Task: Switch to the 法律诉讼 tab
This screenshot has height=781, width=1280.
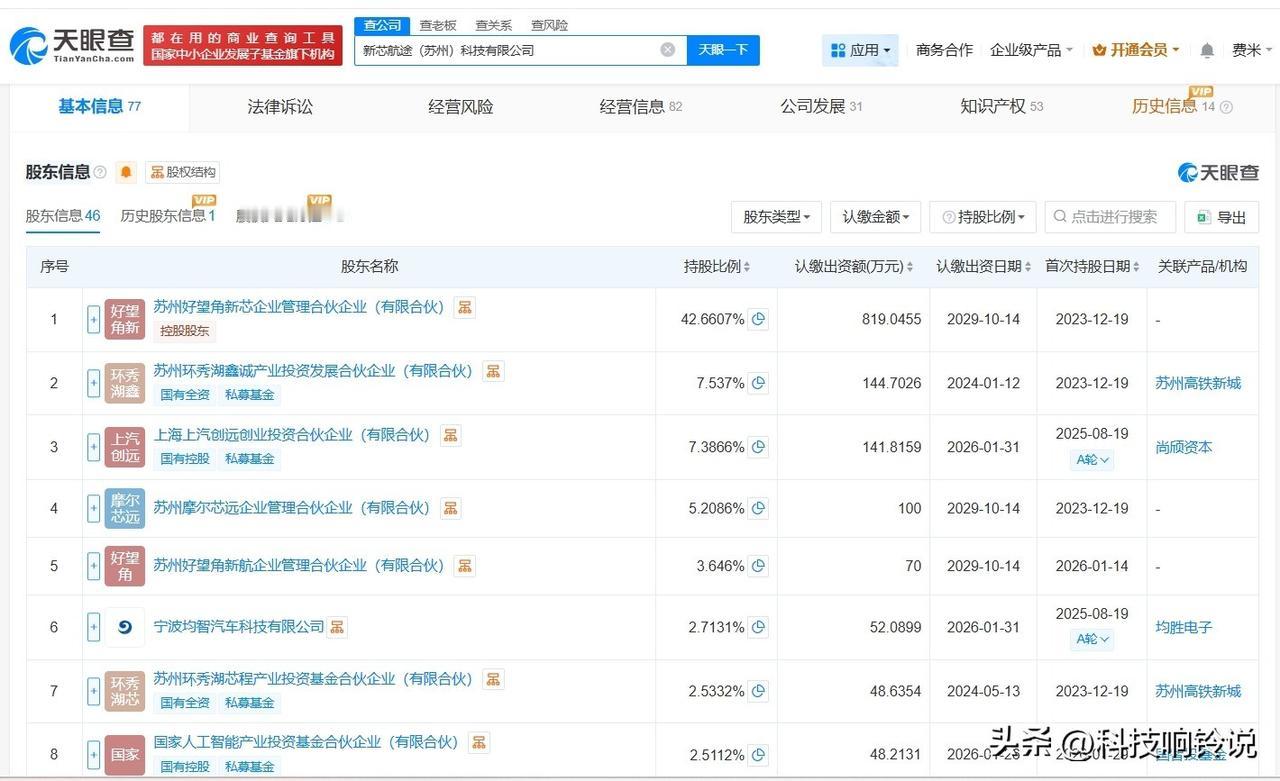Action: point(280,107)
